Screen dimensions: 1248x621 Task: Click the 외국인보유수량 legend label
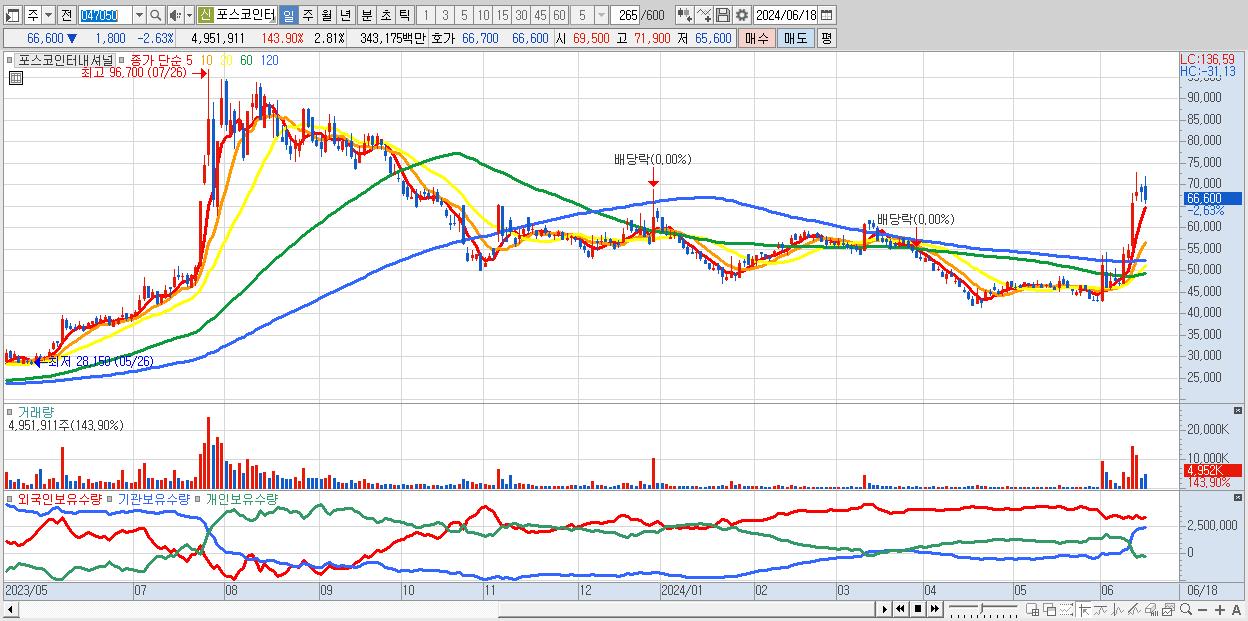coord(59,498)
